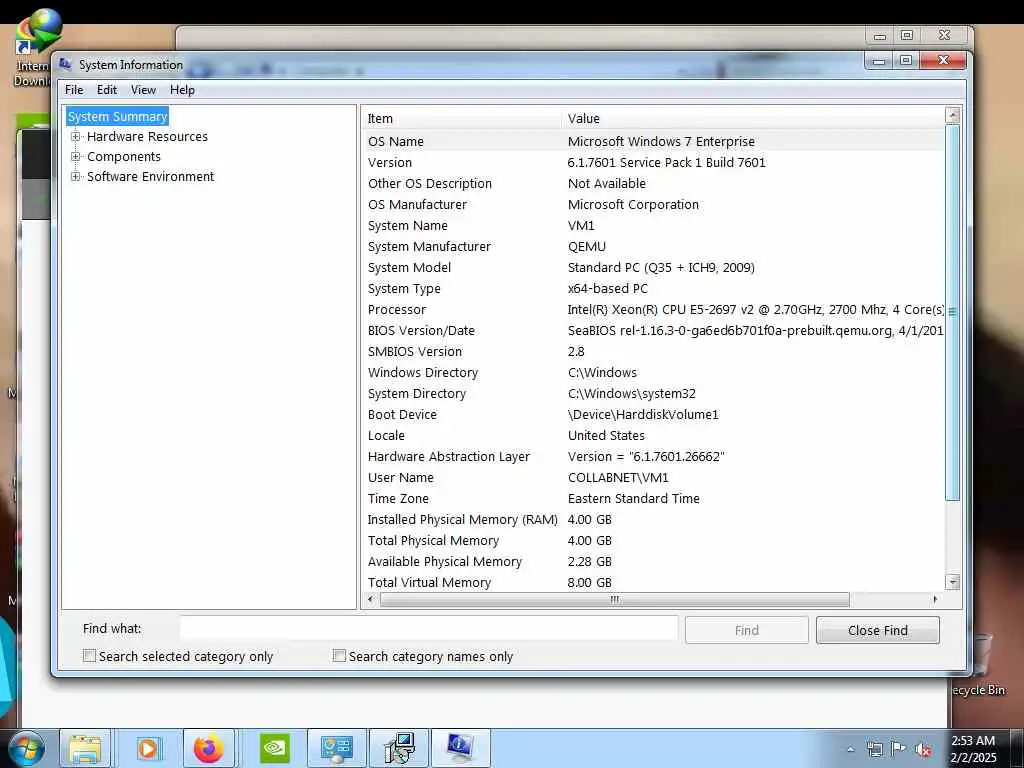The image size is (1024, 768).
Task: Show hidden system tray icons
Action: click(850, 749)
